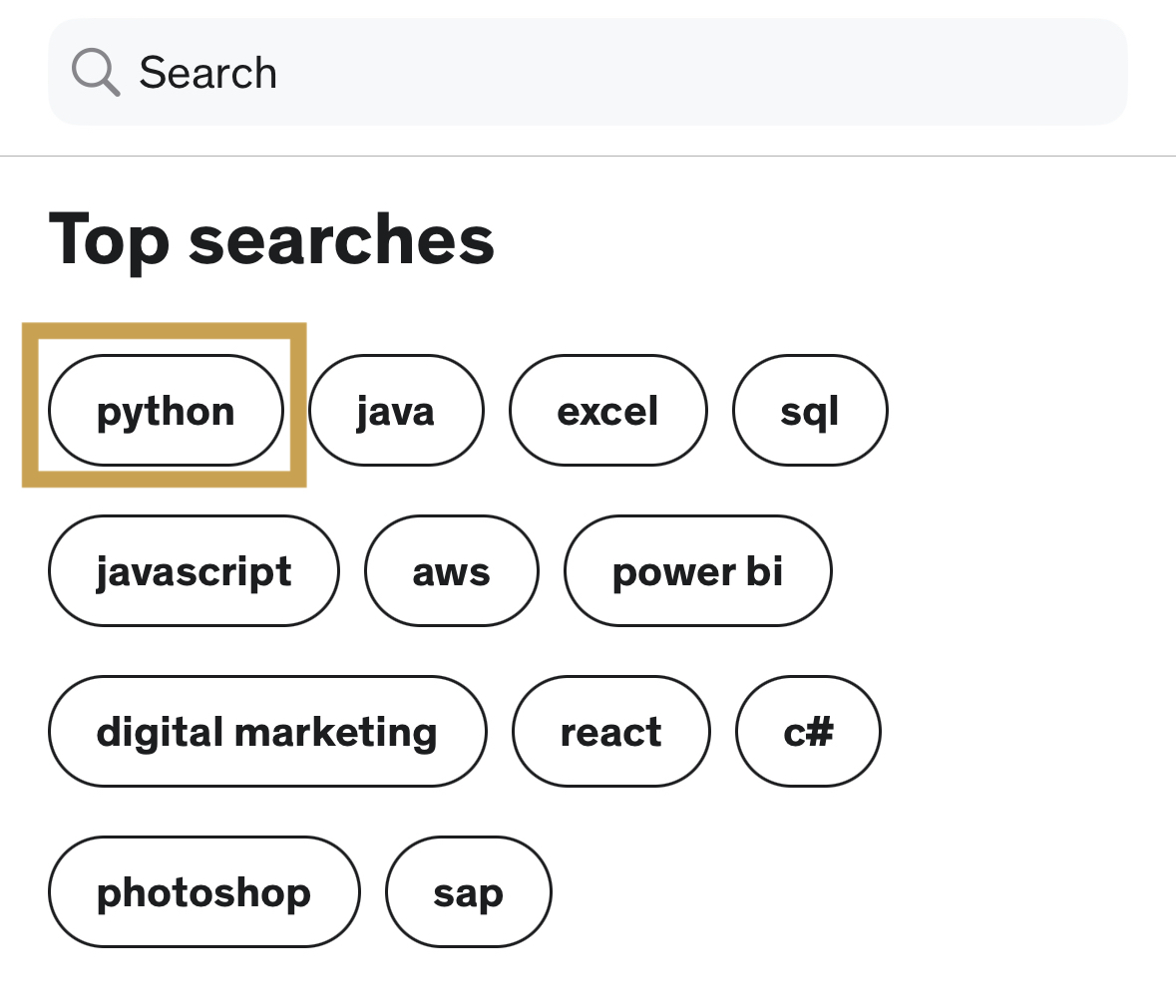Choose the java search suggestion

pyautogui.click(x=396, y=411)
